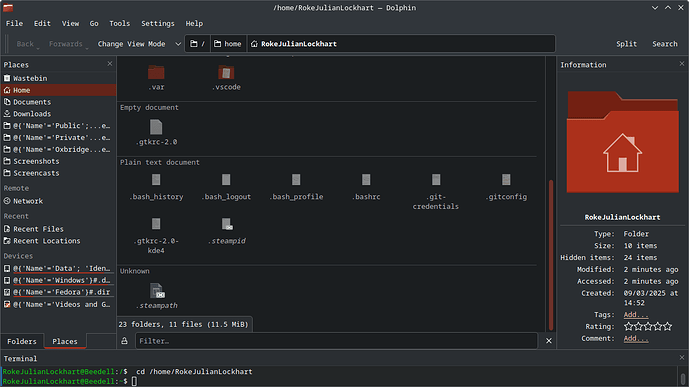The width and height of the screenshot is (689, 387).
Task: Open the View menu
Action: click(x=70, y=24)
